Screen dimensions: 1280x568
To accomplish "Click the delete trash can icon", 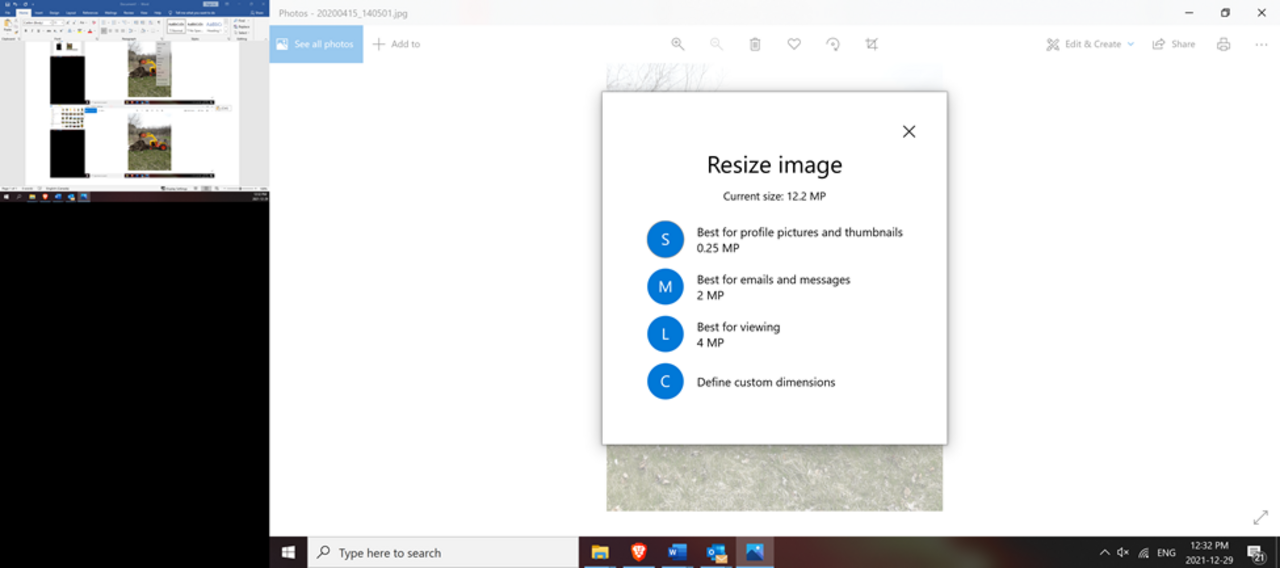I will tap(755, 44).
